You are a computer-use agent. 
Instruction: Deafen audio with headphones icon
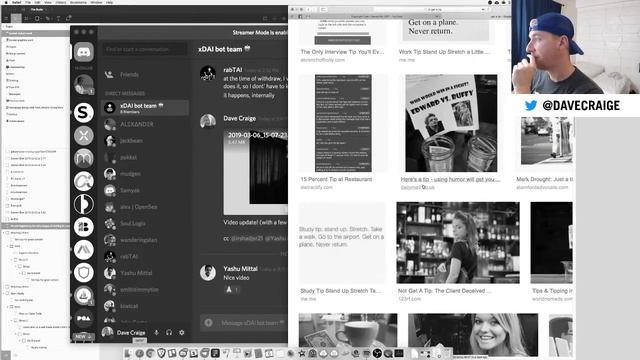coord(169,333)
